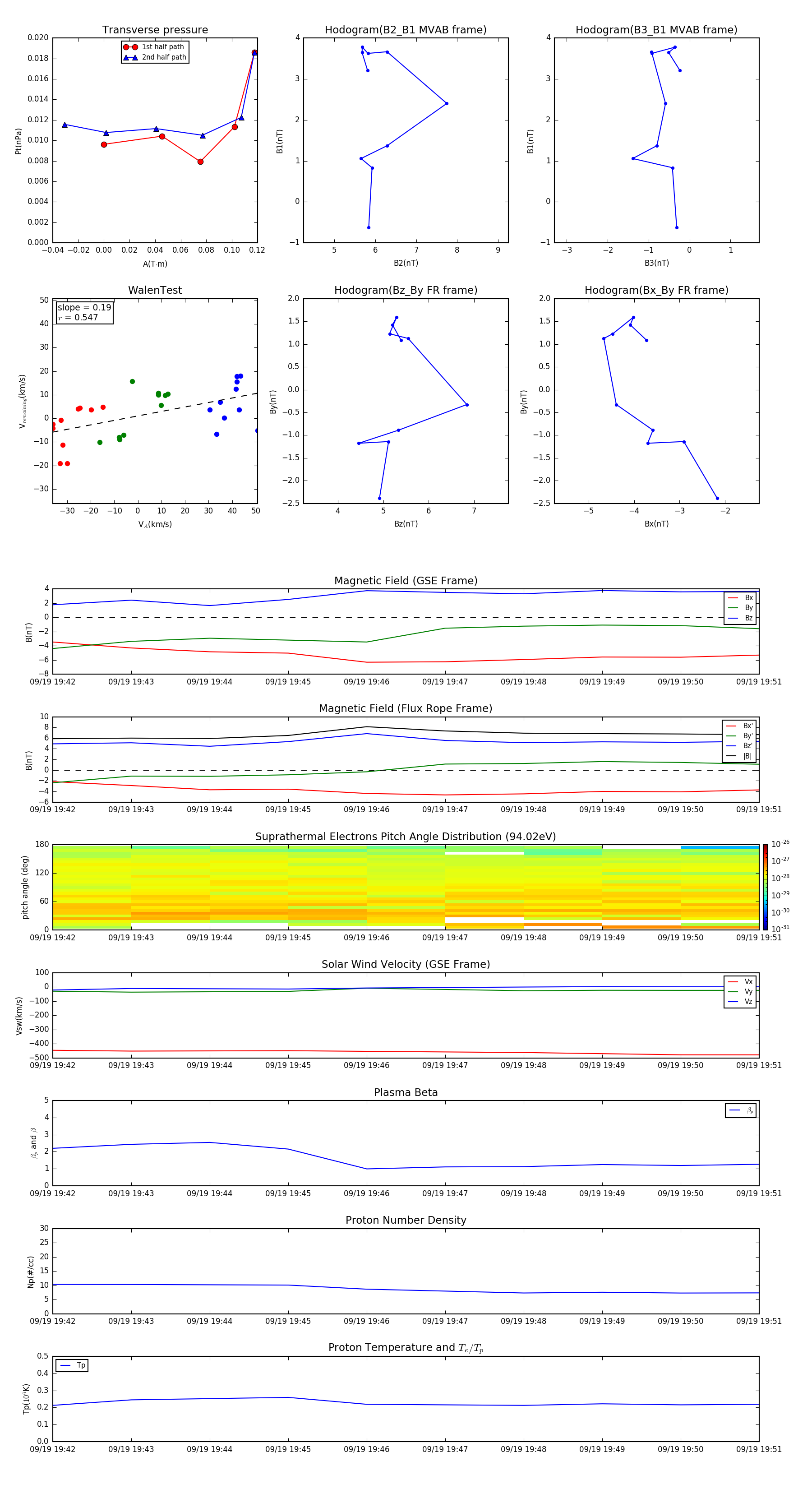Click the "WalenTest" plot title
812x1489 pixels.
pos(155,290)
